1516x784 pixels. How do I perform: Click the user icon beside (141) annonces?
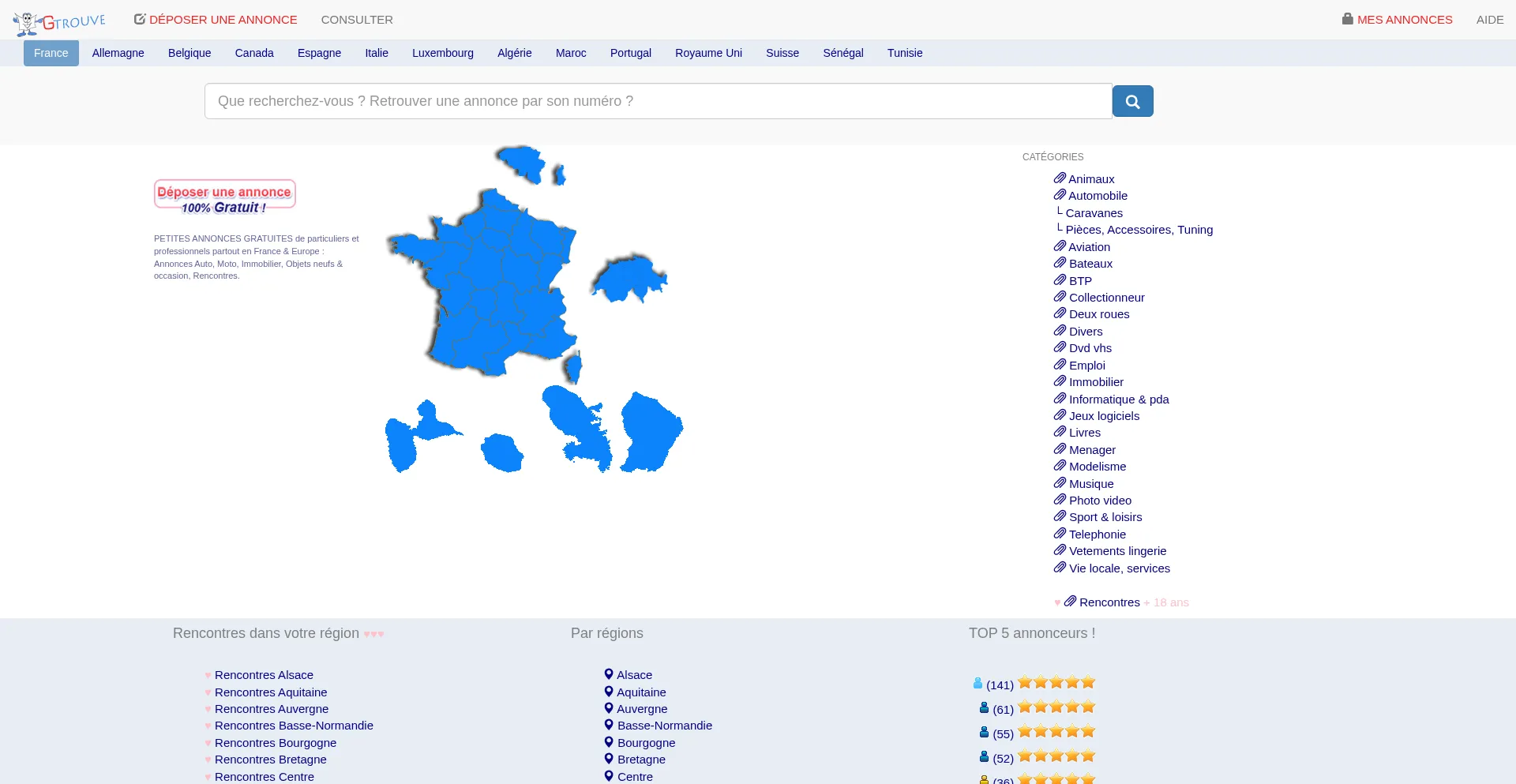coord(978,684)
